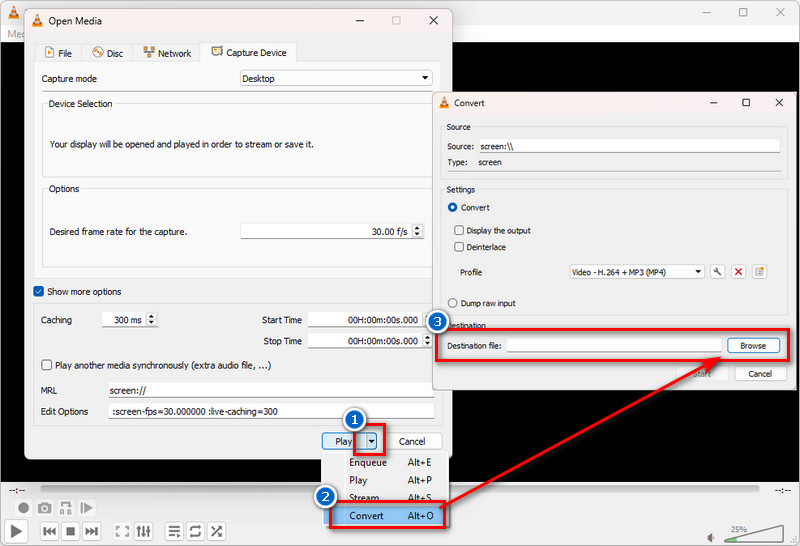Toggle fullscreen mode icon

click(122, 531)
